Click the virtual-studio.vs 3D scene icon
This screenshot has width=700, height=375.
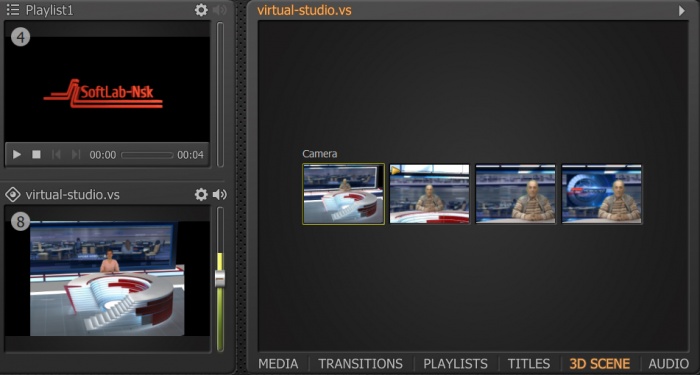[13, 195]
